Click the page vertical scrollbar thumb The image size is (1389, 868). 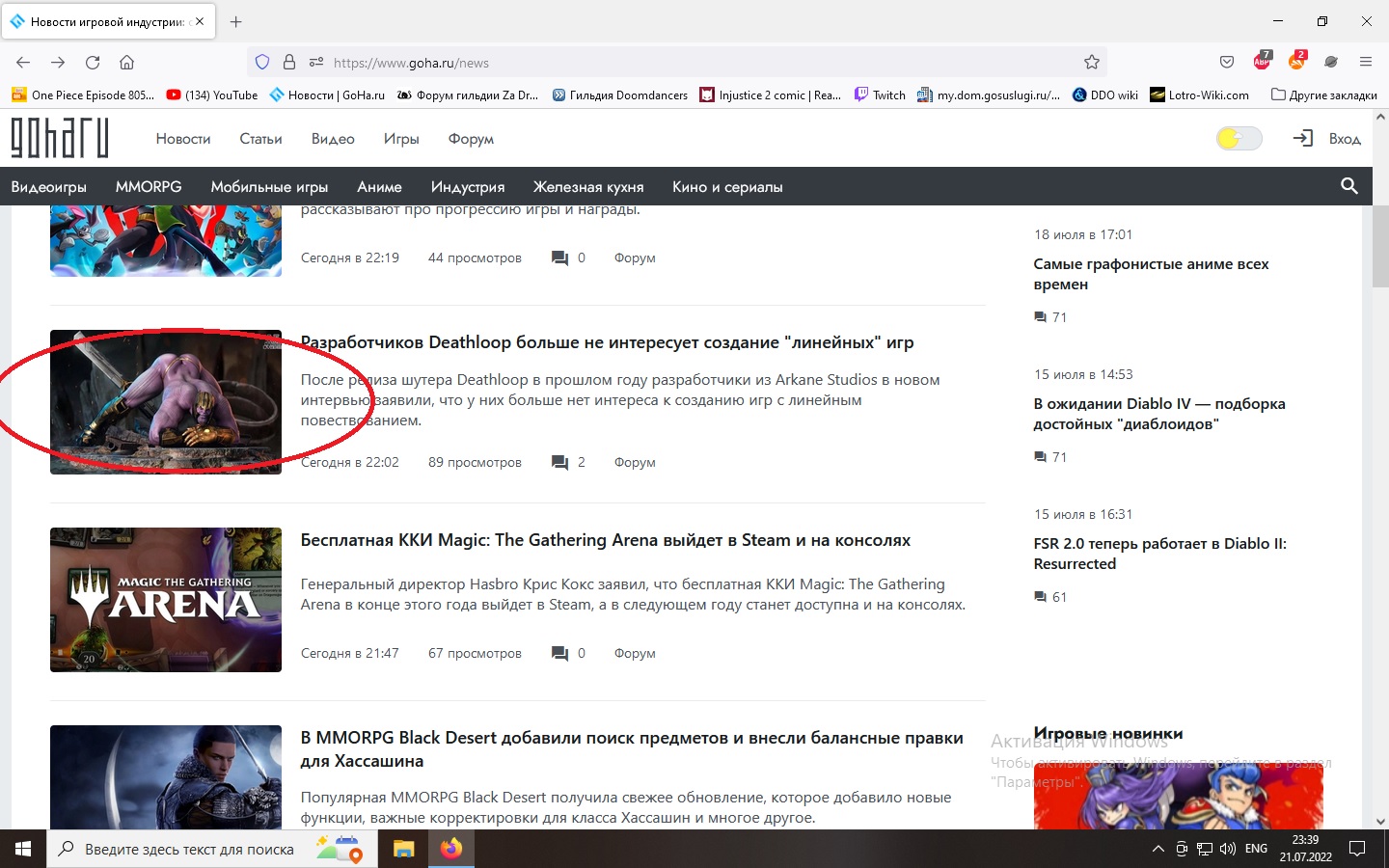coord(1380,246)
